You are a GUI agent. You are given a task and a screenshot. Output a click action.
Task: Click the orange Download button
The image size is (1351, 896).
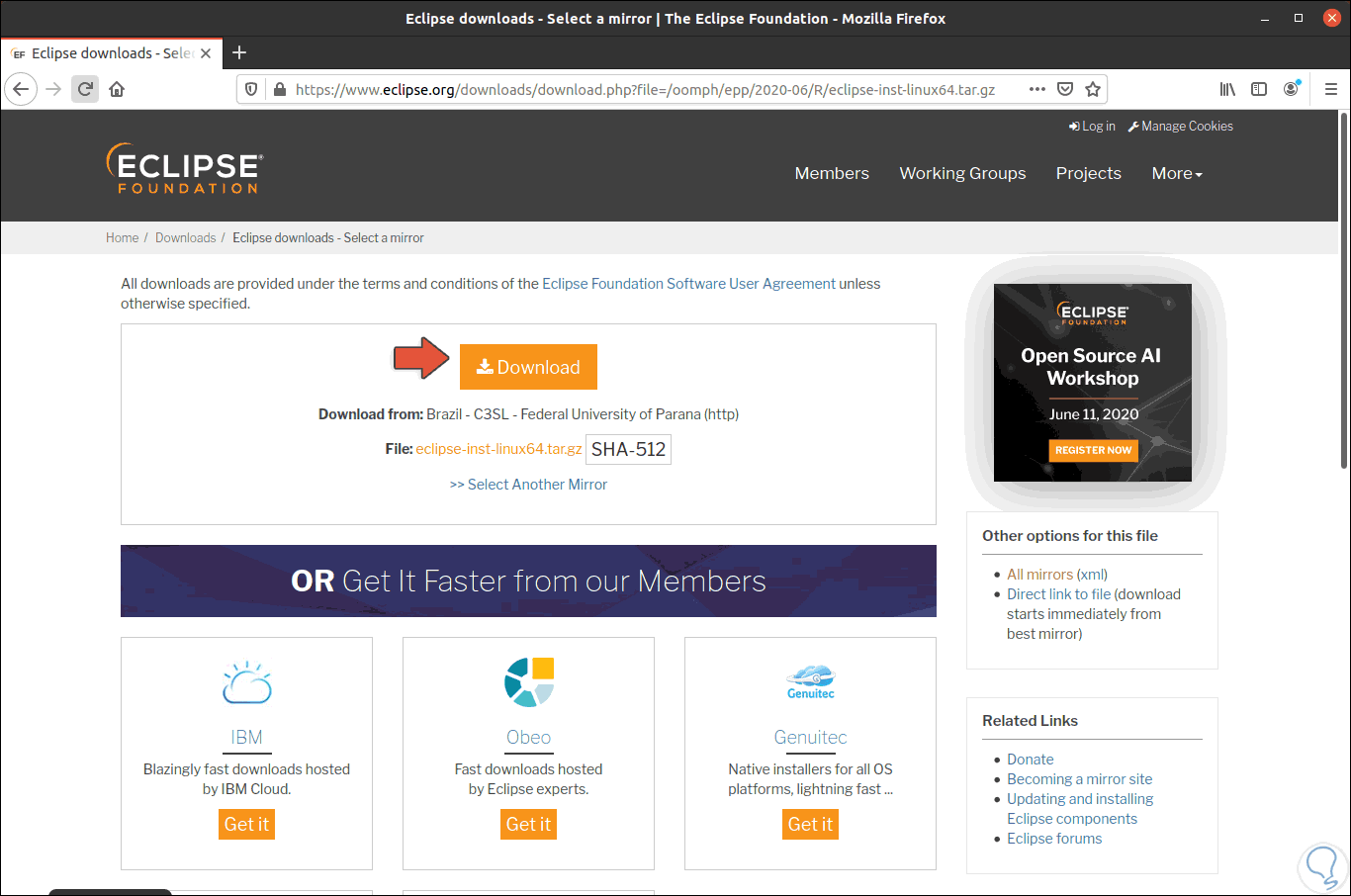tap(528, 367)
